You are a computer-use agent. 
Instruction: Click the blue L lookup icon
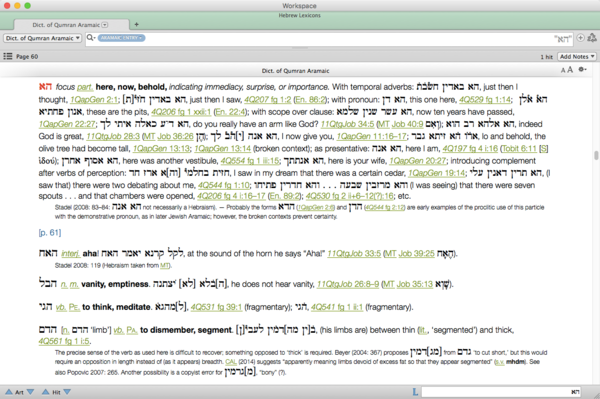[x=415, y=392]
